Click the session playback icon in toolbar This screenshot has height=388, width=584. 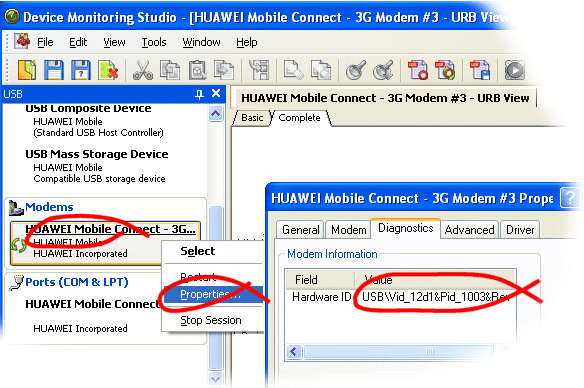click(x=514, y=70)
